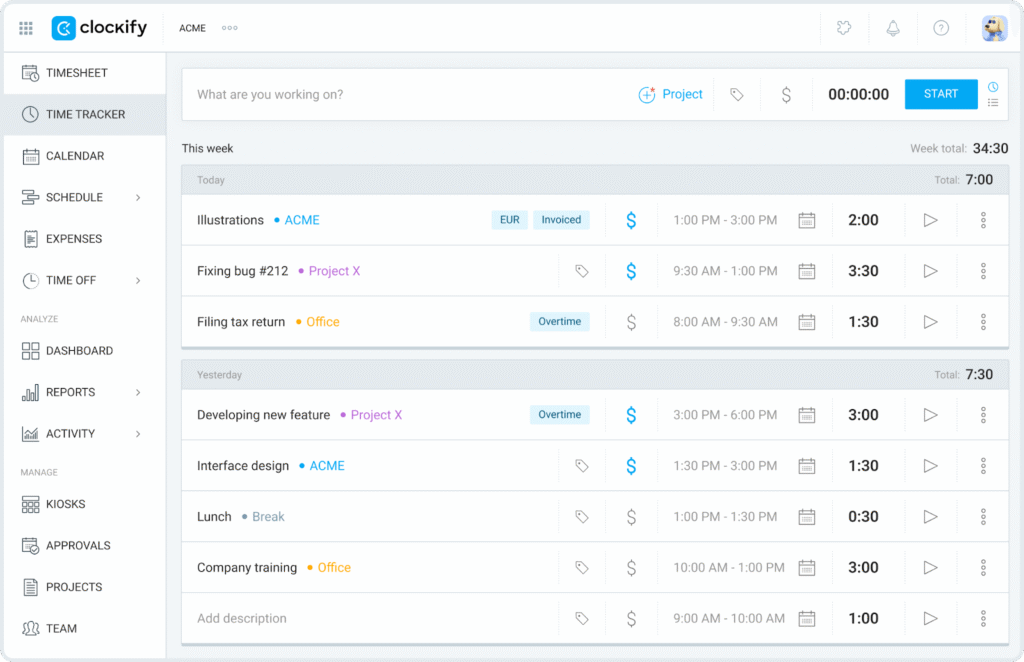1024x662 pixels.
Task: Click the notifications bell icon
Action: click(893, 28)
